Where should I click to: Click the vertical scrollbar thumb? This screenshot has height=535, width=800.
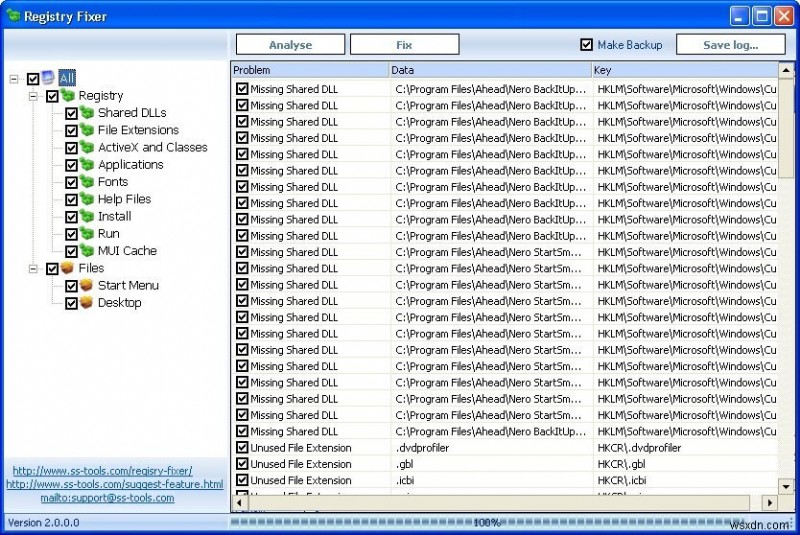[786, 128]
